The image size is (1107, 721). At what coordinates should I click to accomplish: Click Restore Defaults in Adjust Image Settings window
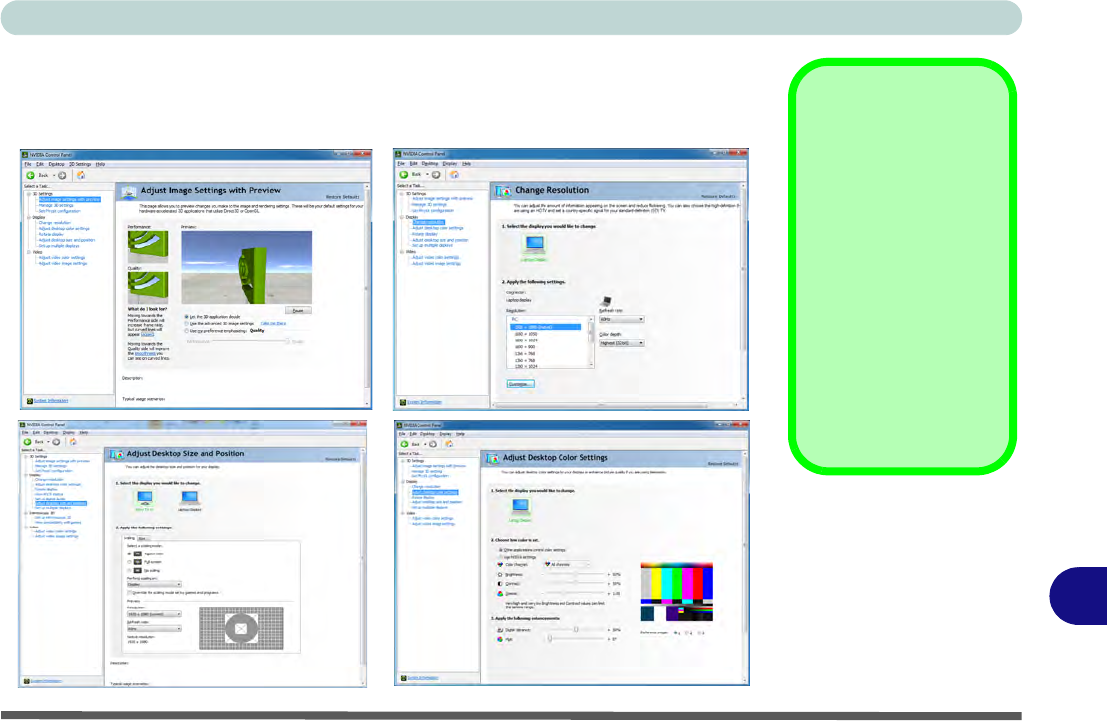pos(342,197)
